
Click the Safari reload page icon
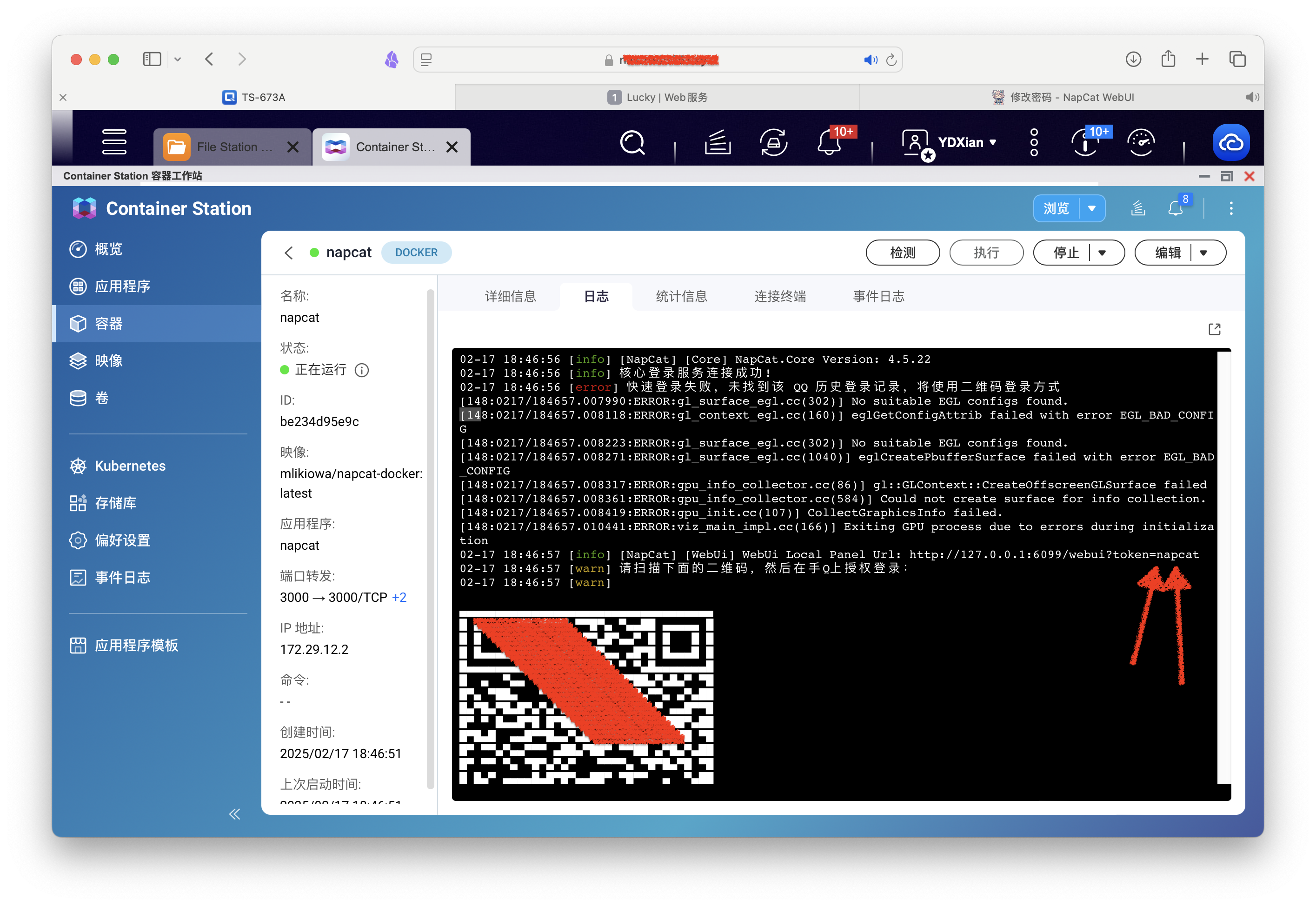[x=891, y=60]
